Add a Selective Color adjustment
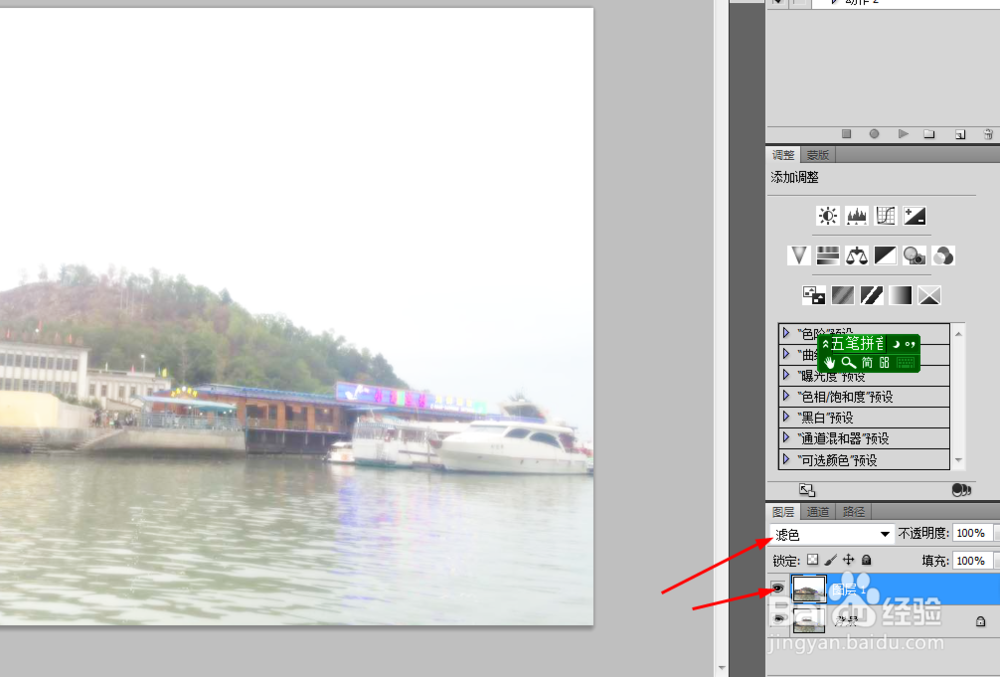 pyautogui.click(x=929, y=295)
